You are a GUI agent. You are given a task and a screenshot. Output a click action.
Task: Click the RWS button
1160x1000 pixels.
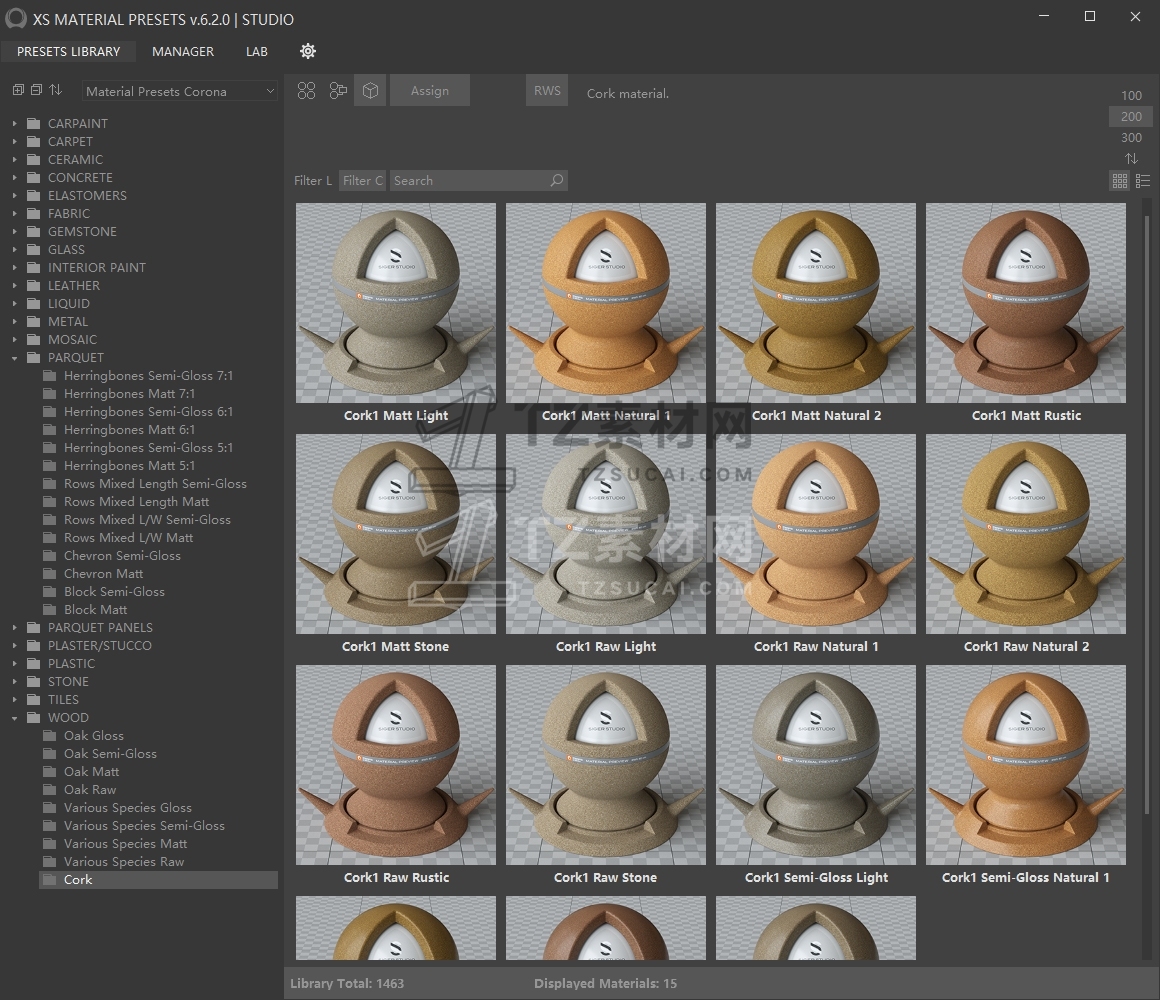pos(547,91)
